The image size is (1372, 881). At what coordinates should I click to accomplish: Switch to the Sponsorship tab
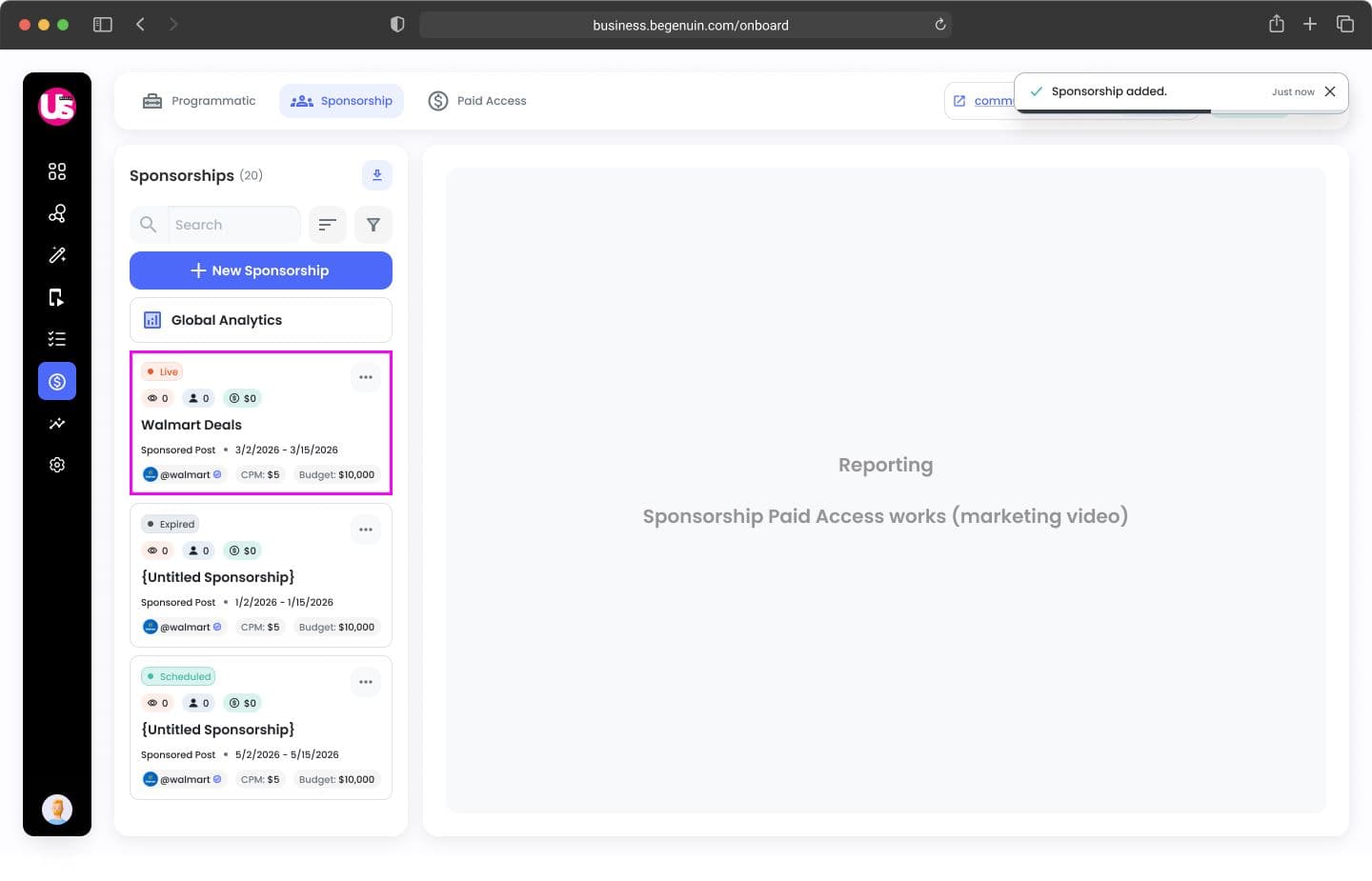tap(341, 101)
